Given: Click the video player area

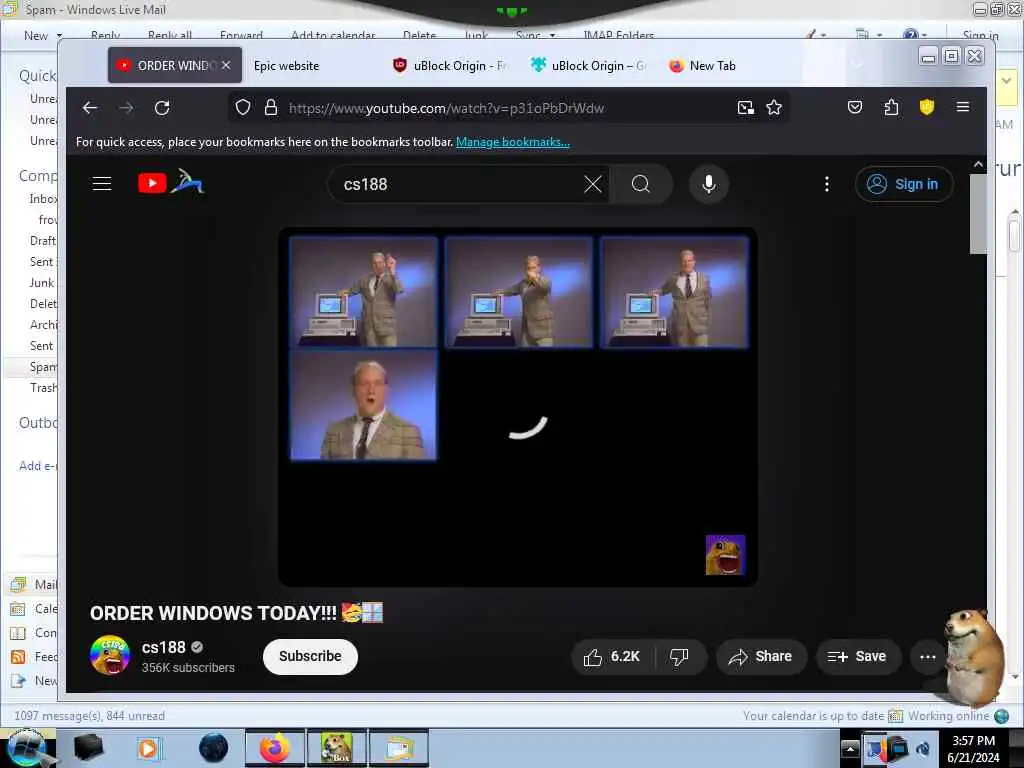Looking at the screenshot, I should coord(517,406).
